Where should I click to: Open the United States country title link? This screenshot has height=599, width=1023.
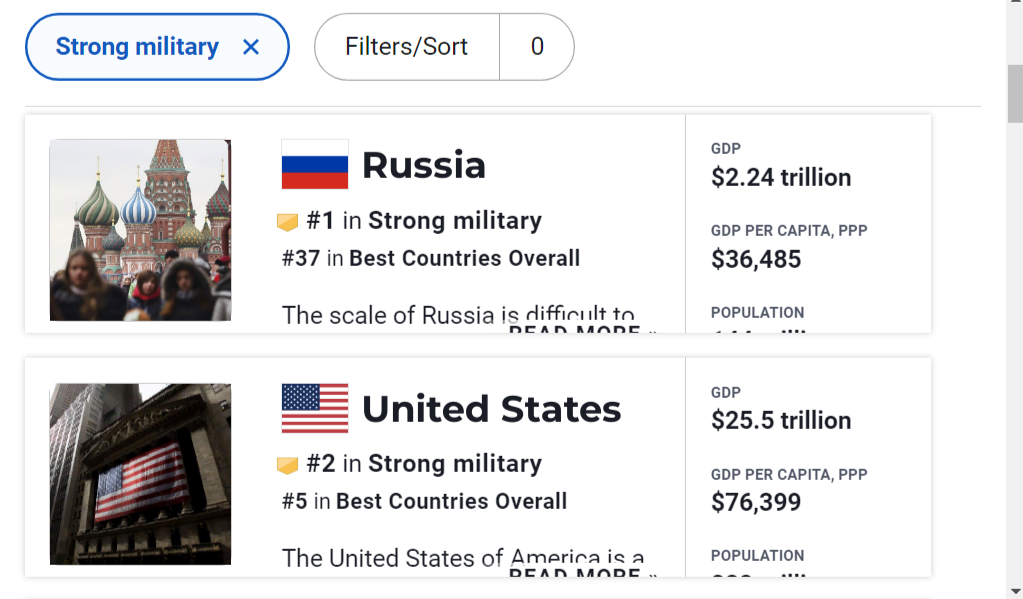click(x=491, y=409)
